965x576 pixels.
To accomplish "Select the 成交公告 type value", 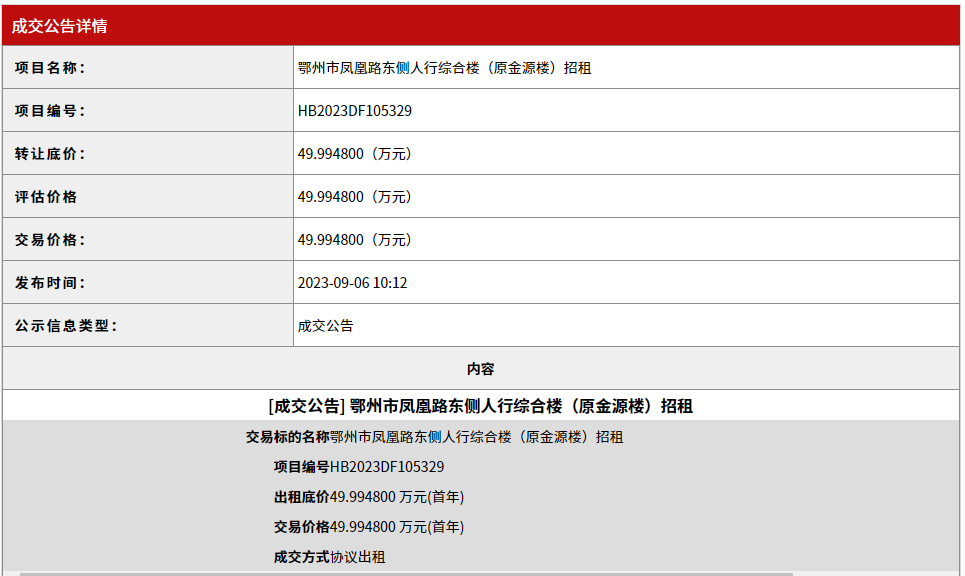I will point(326,326).
